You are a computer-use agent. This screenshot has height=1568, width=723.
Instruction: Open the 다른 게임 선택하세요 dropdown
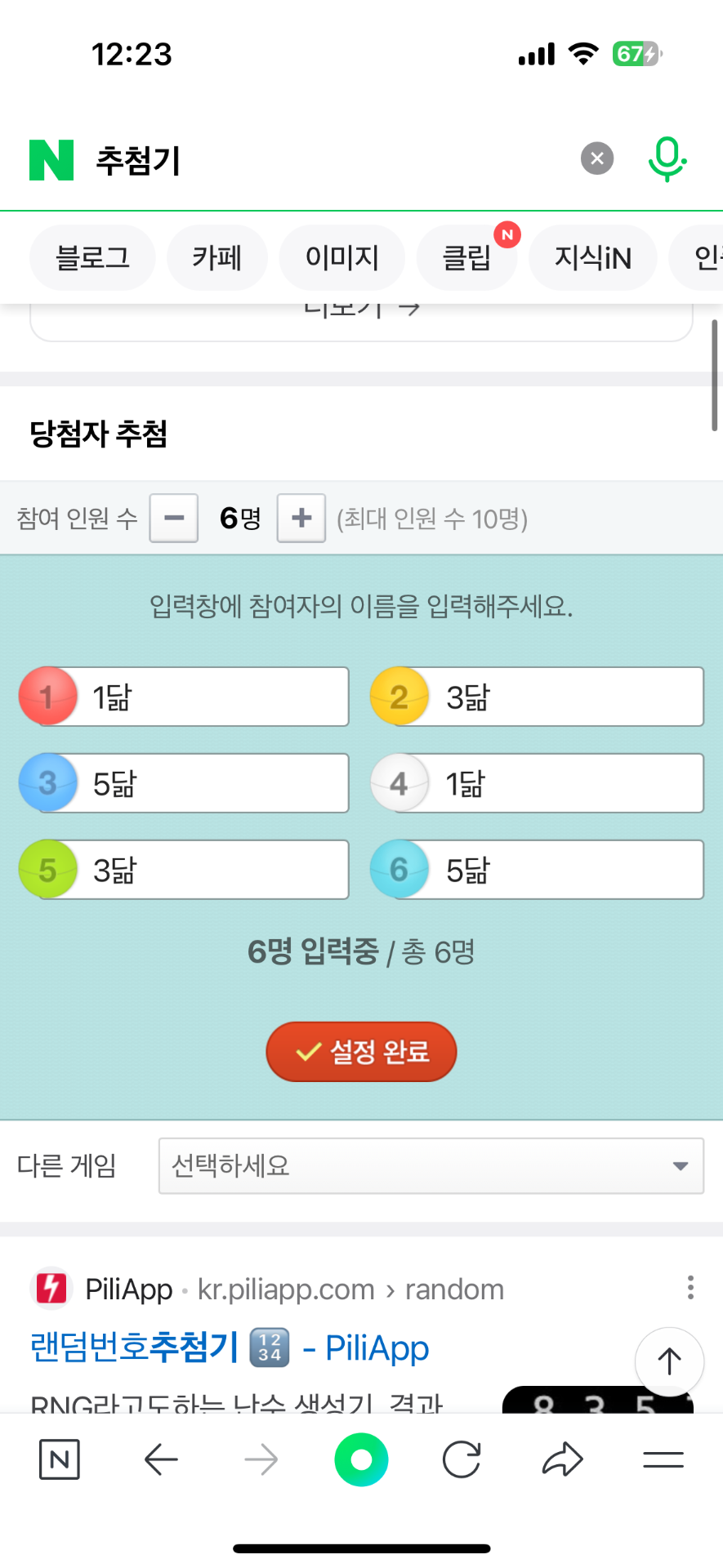click(x=431, y=1165)
